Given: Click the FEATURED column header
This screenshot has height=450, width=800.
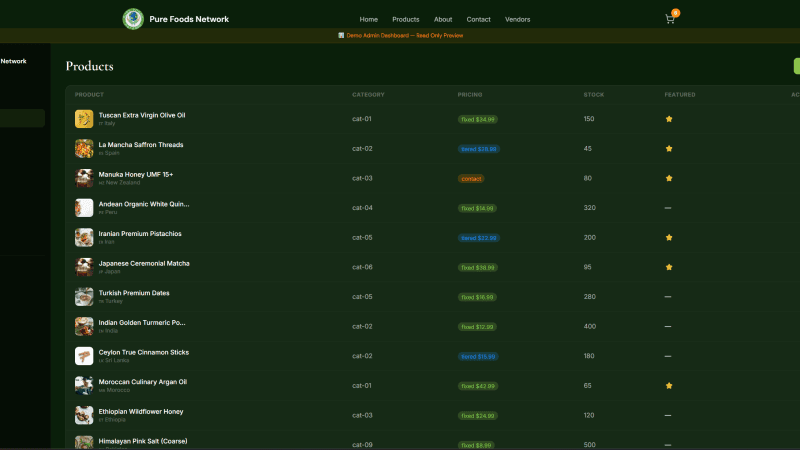Looking at the screenshot, I should 680,95.
